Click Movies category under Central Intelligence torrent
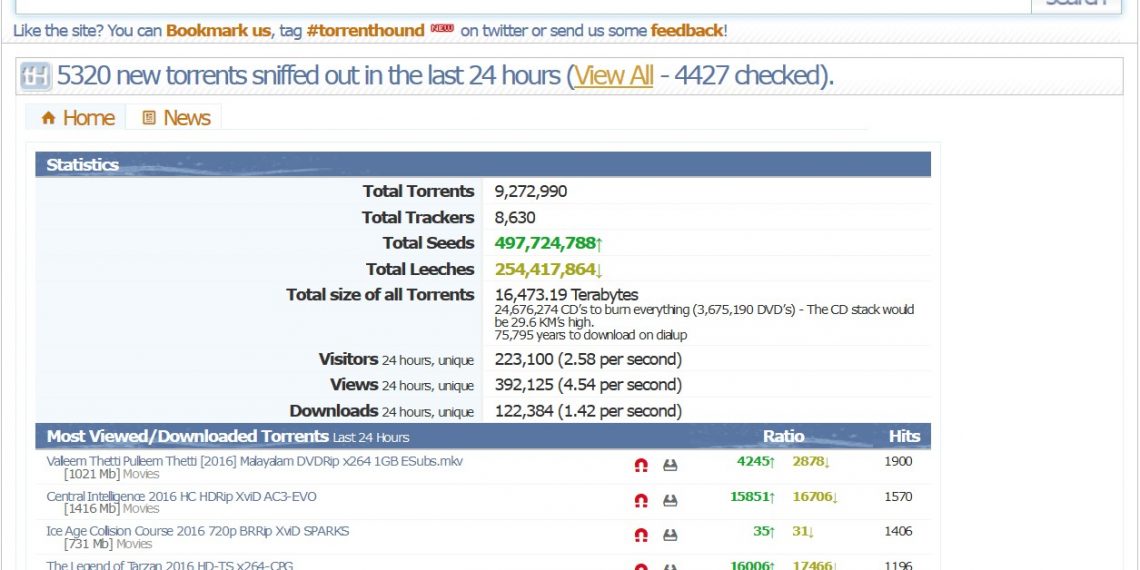1140x570 pixels. (x=141, y=509)
